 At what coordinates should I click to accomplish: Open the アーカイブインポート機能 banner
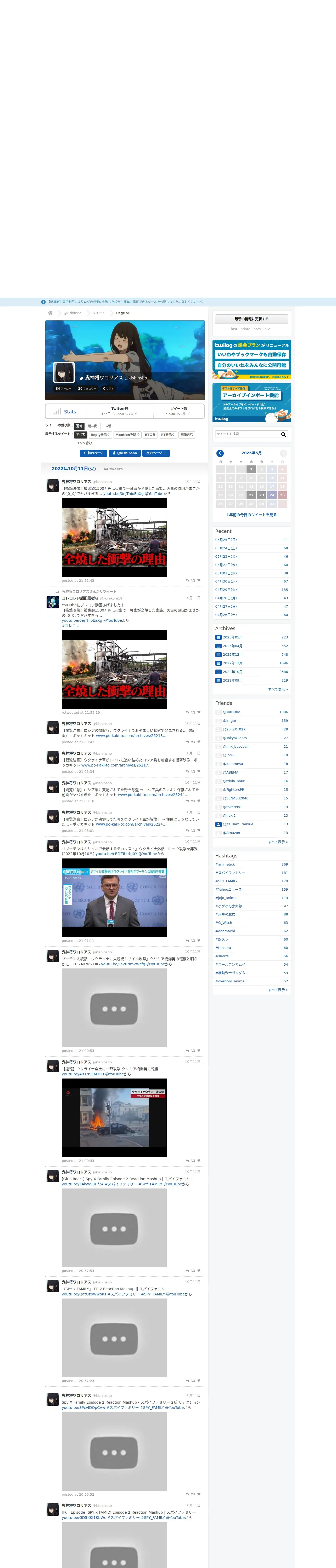[x=251, y=402]
